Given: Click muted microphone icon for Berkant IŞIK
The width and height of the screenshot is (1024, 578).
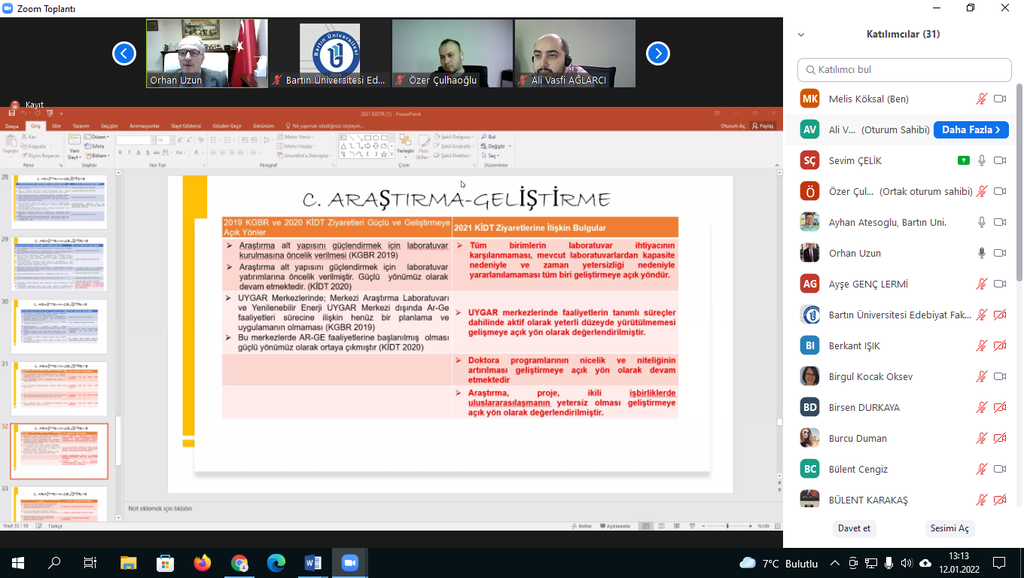Looking at the screenshot, I should pyautogui.click(x=982, y=346).
